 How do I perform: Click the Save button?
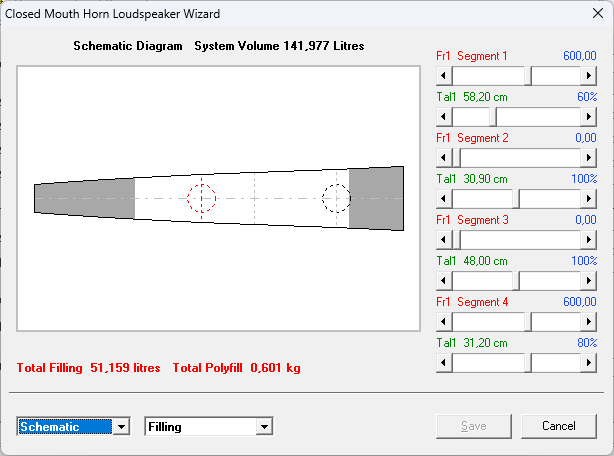point(474,426)
